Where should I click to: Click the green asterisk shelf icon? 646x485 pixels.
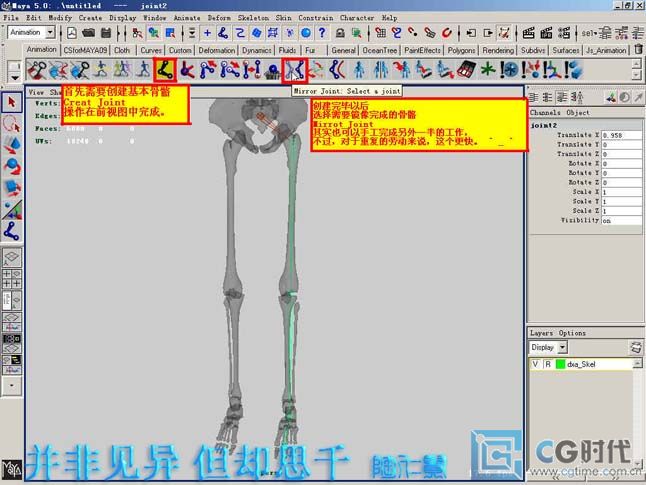click(x=488, y=70)
